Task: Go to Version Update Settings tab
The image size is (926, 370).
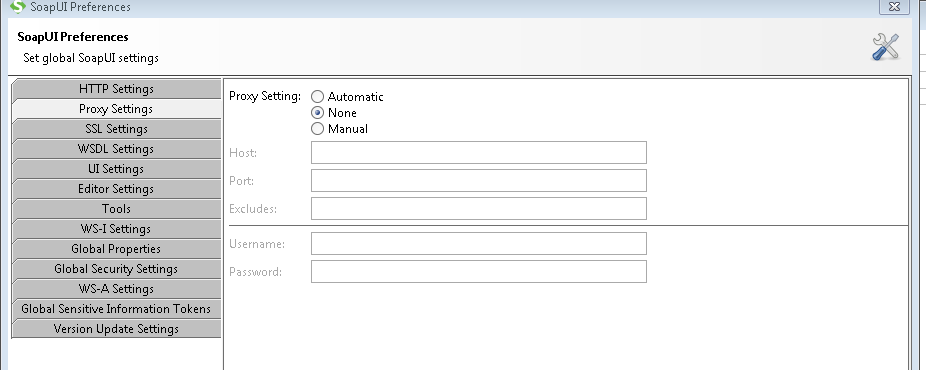Action: point(116,330)
